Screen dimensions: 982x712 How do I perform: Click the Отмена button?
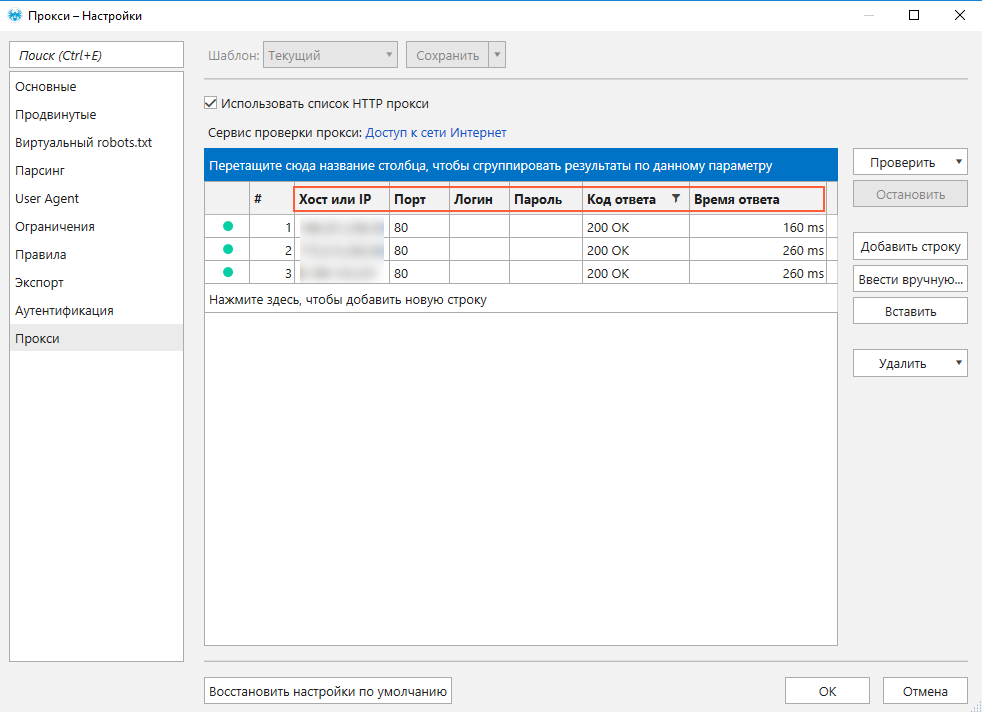(x=925, y=691)
